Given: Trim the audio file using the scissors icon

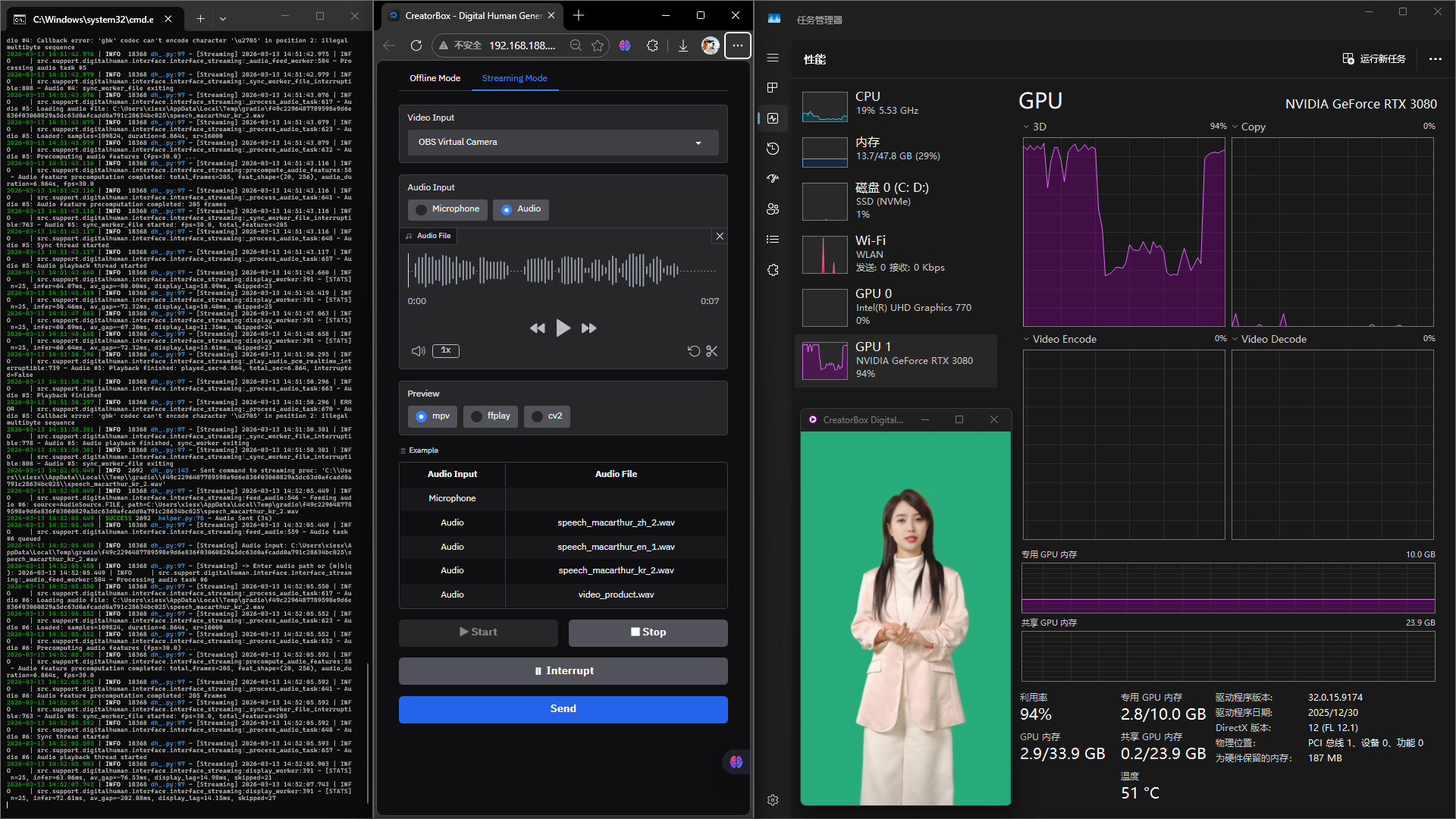Looking at the screenshot, I should click(x=711, y=351).
